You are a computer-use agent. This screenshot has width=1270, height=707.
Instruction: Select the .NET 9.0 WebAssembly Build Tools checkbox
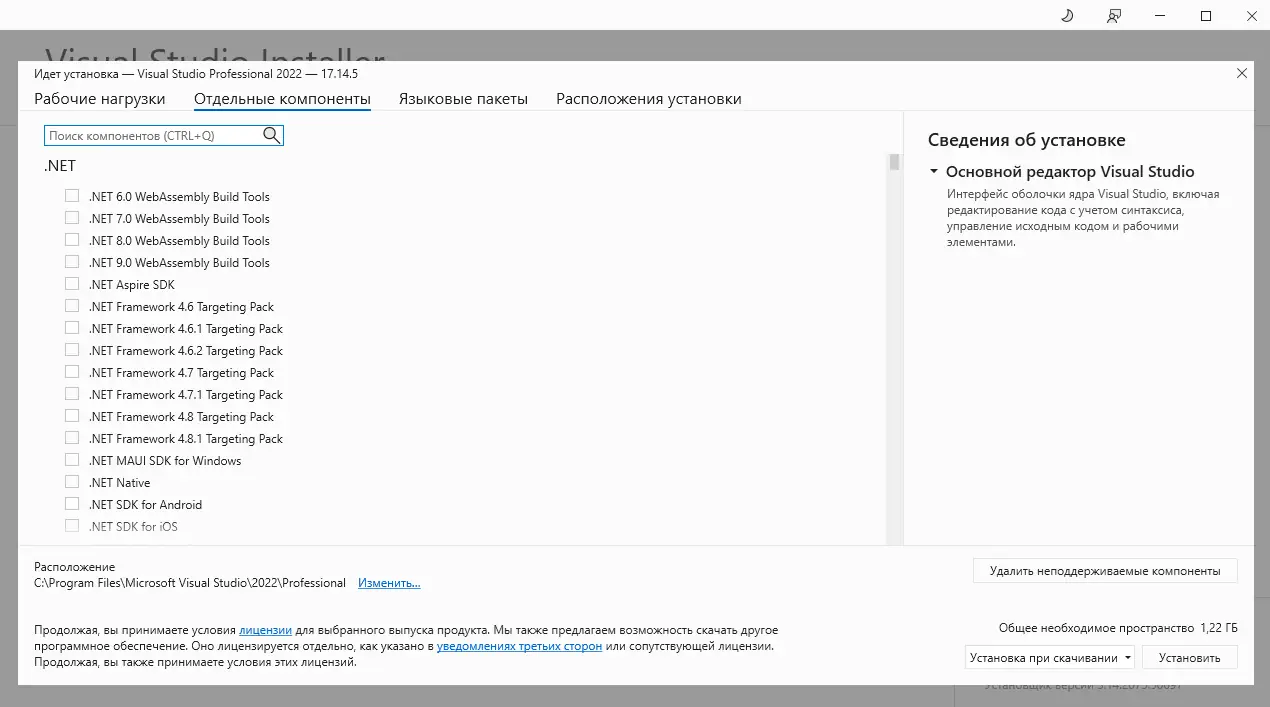[72, 262]
